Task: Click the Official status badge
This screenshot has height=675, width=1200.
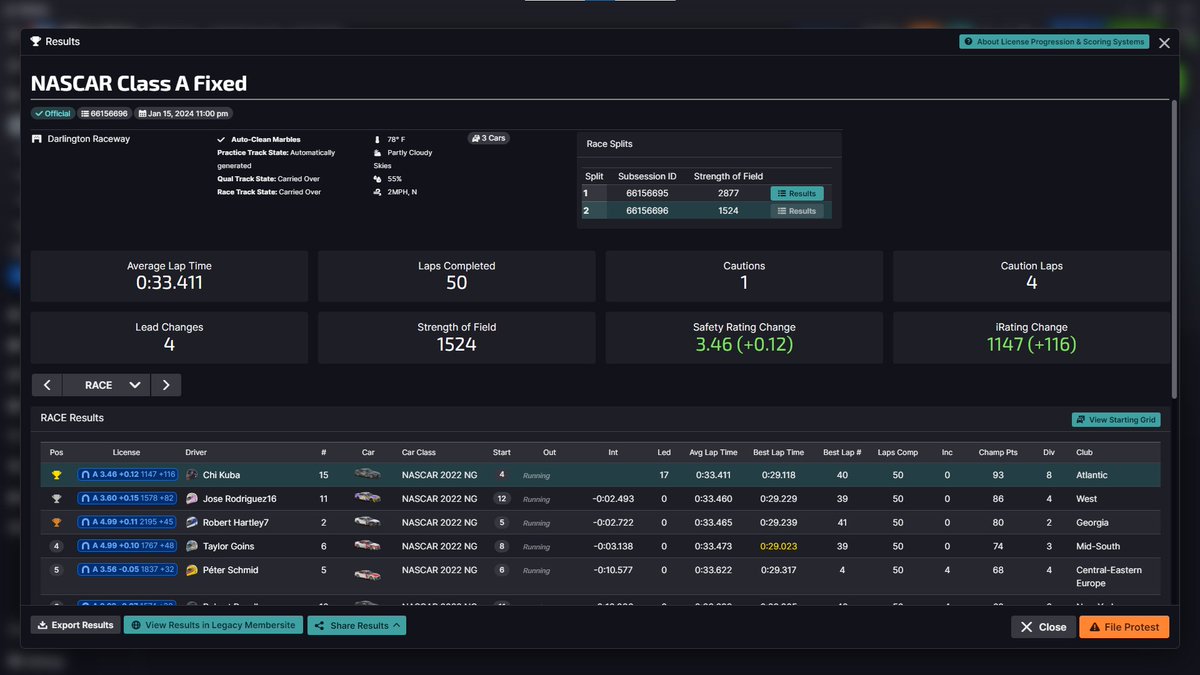Action: click(x=53, y=114)
